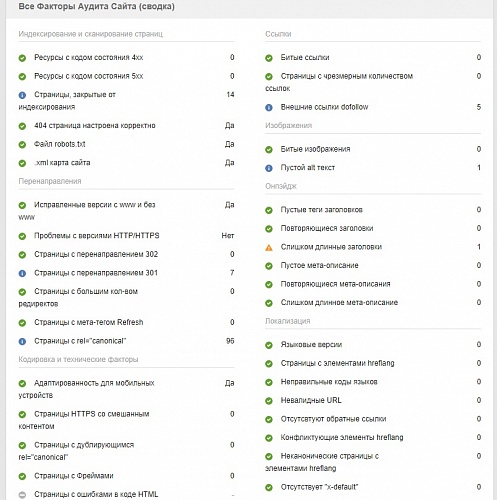Click green check icon beside 'Файл robots.txt'

tap(22, 145)
